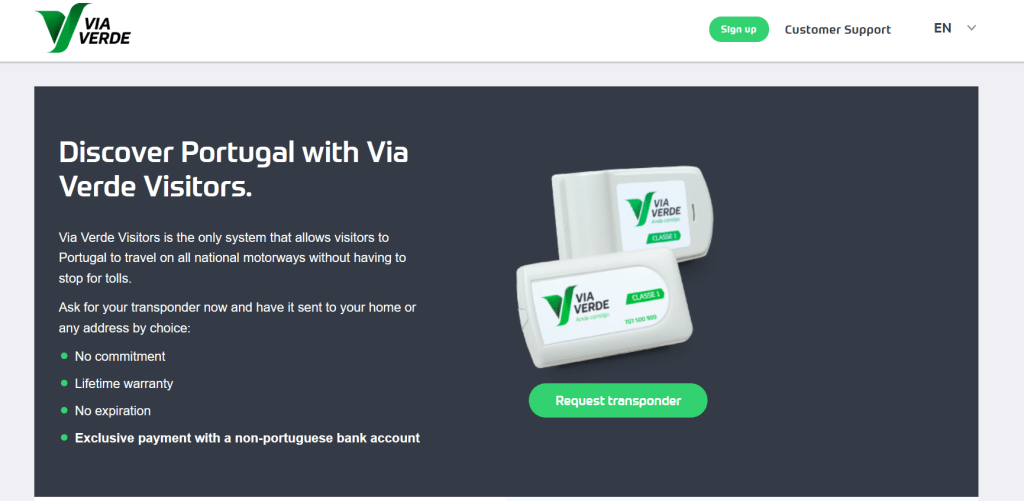Expand the chevron arrow next to EN
This screenshot has height=501, width=1024.
[971, 28]
